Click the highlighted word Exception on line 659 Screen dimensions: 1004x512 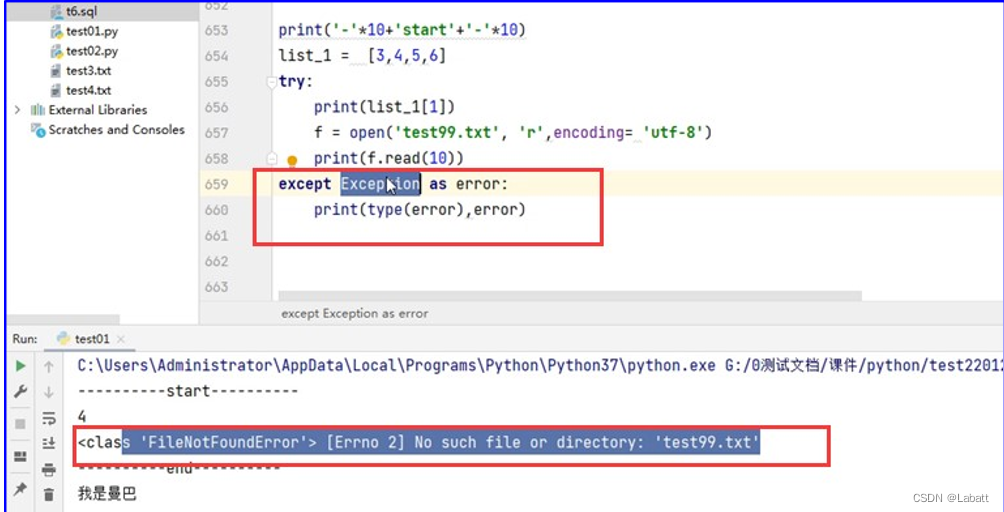[380, 184]
